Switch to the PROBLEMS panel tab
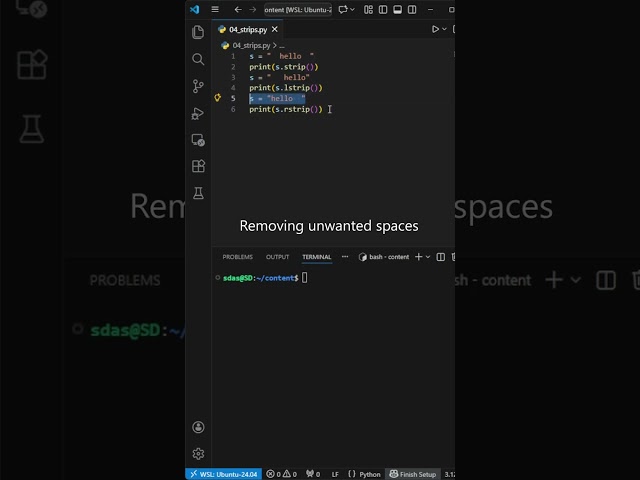Screen dimensions: 640x480 (x=237, y=257)
